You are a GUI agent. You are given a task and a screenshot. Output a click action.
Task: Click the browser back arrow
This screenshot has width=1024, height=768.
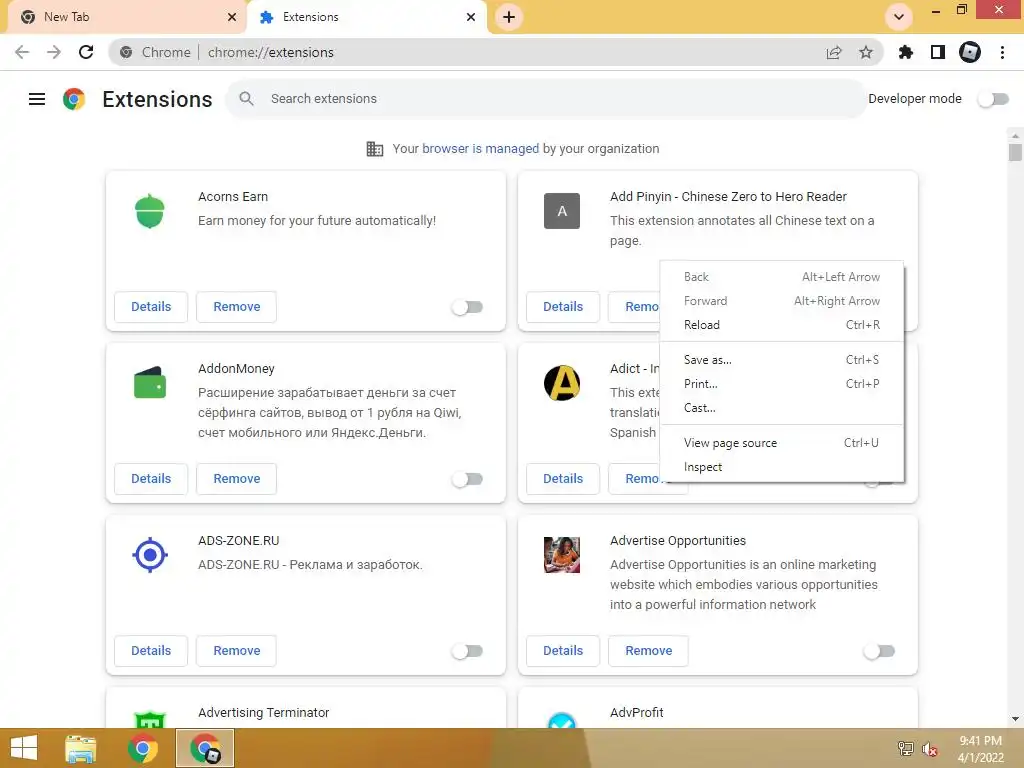(x=22, y=52)
